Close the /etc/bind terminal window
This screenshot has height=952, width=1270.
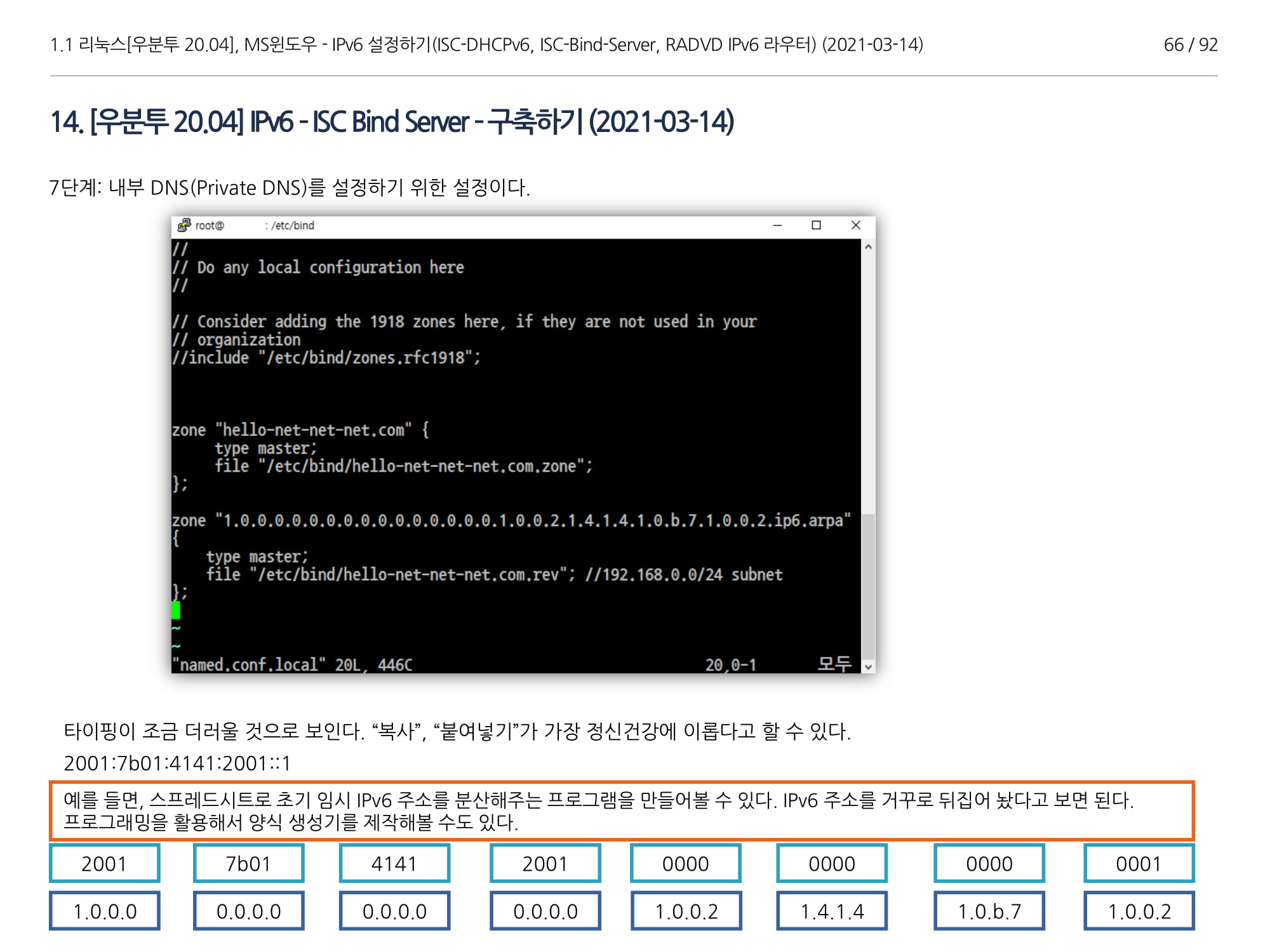(x=855, y=225)
